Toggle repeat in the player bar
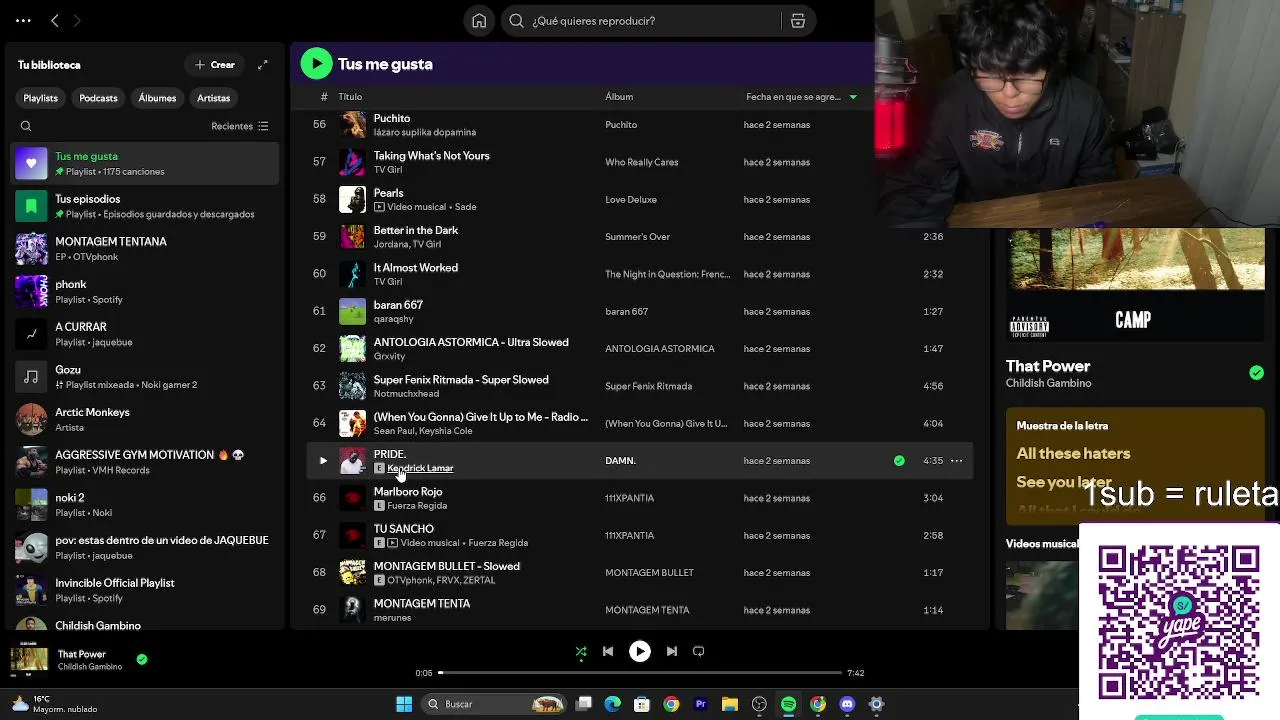1280x720 pixels. [x=699, y=651]
